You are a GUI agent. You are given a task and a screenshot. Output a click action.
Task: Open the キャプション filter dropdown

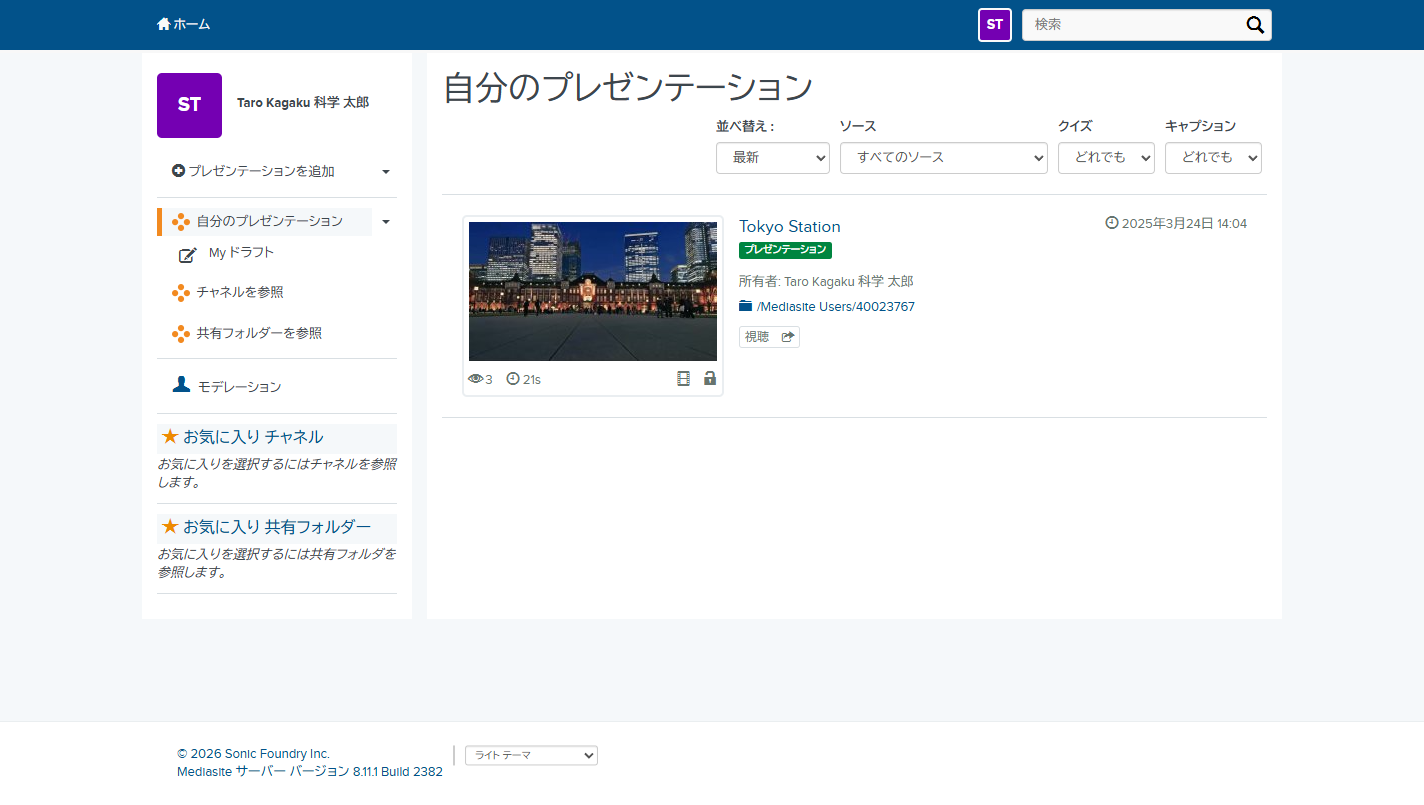point(1213,158)
